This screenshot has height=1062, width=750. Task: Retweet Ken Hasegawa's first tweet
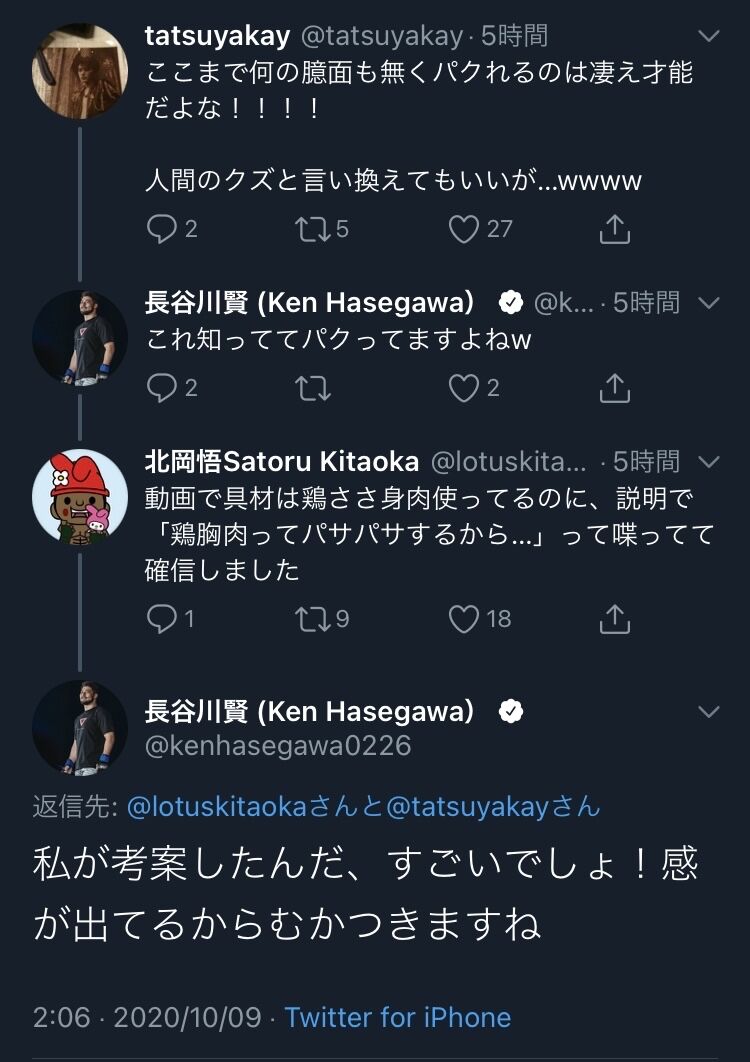(x=313, y=388)
